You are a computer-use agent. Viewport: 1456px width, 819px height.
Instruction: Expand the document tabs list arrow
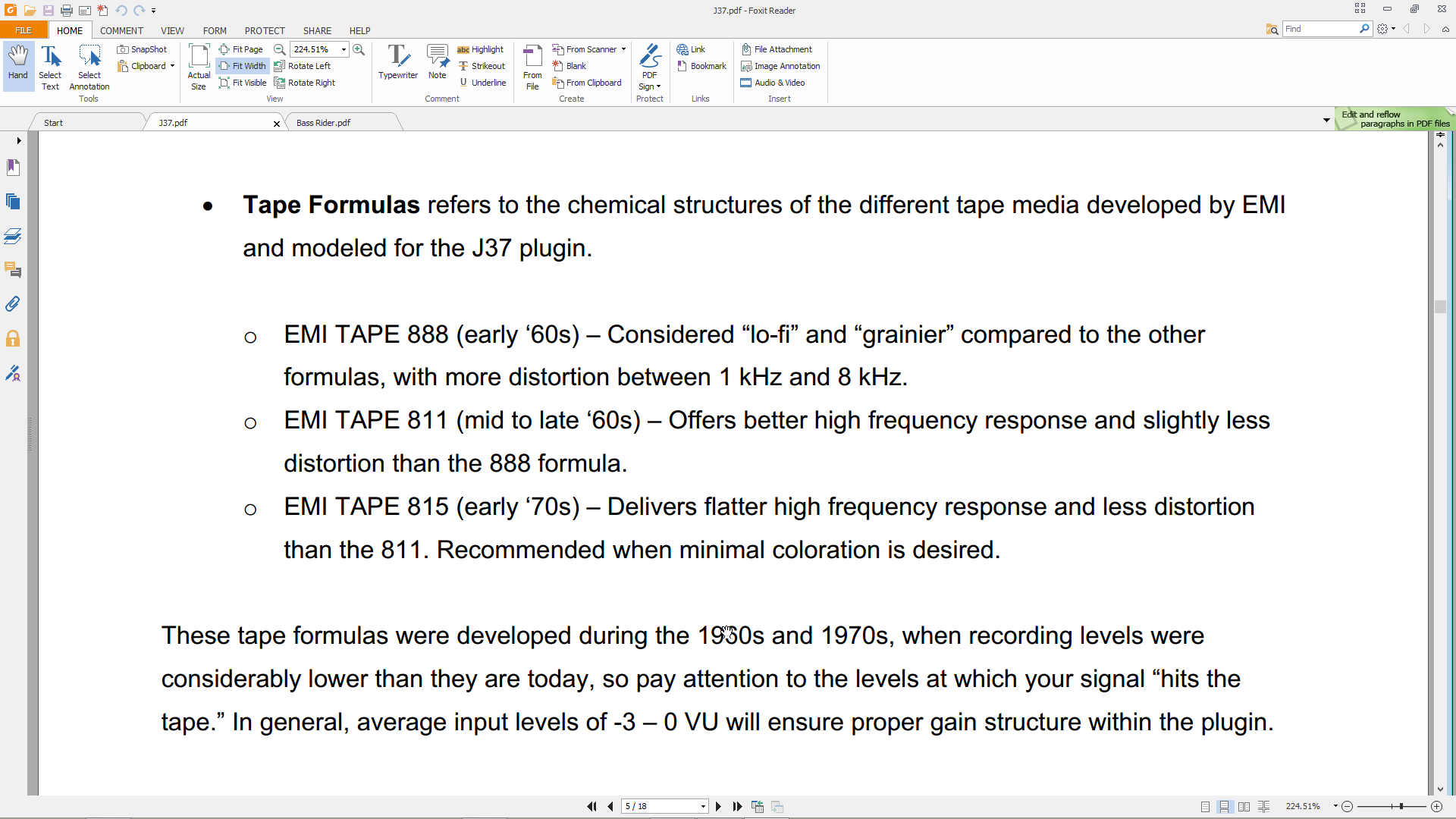coord(1326,120)
